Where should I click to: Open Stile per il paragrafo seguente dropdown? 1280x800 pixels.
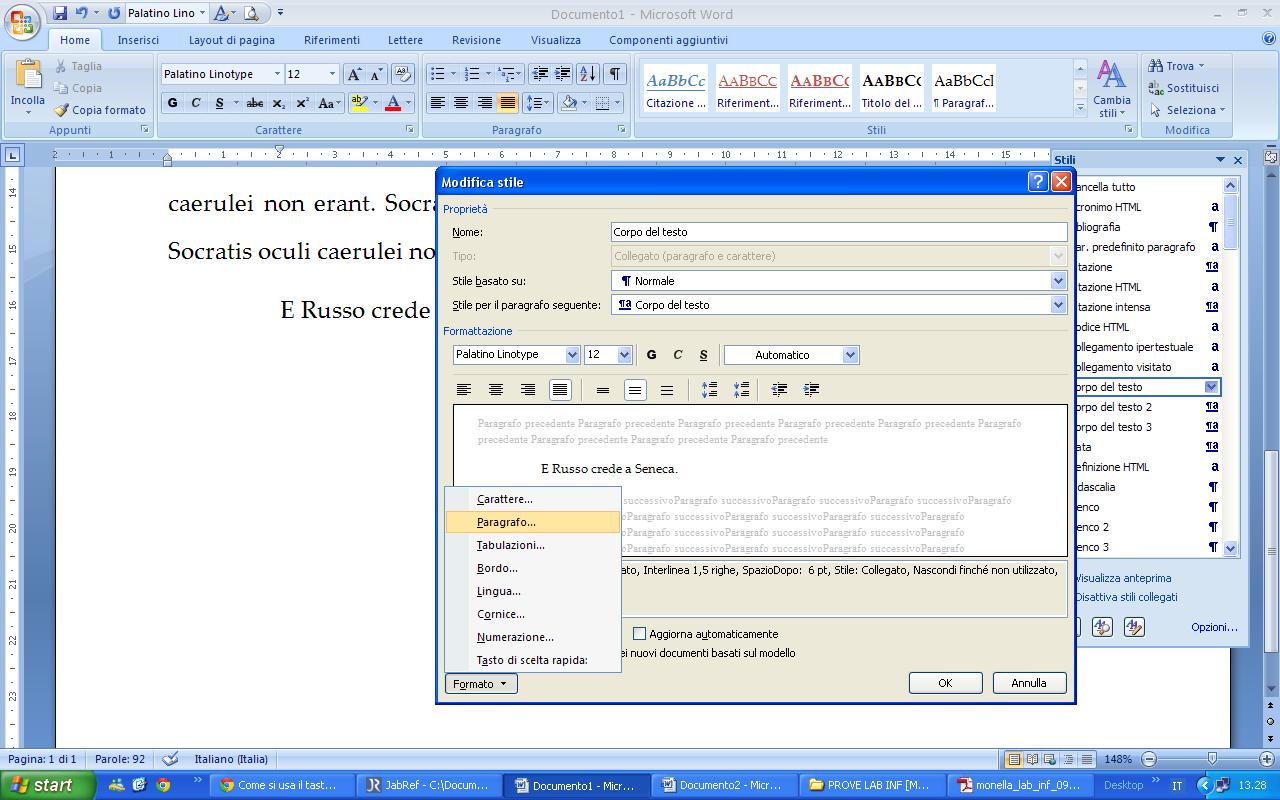(x=1058, y=305)
